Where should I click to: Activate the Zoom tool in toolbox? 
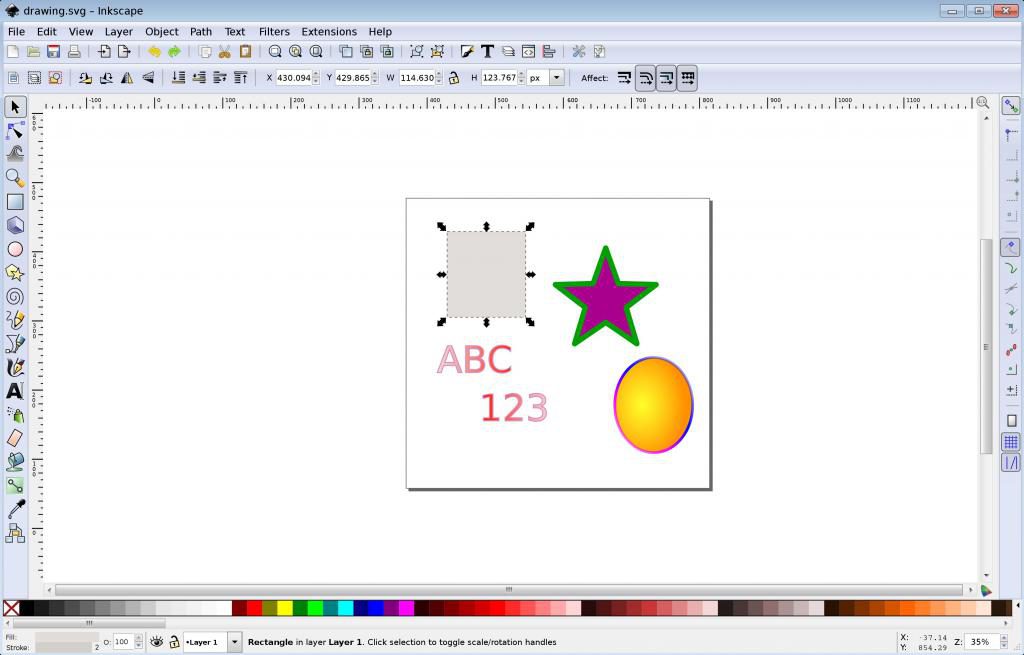click(x=15, y=178)
